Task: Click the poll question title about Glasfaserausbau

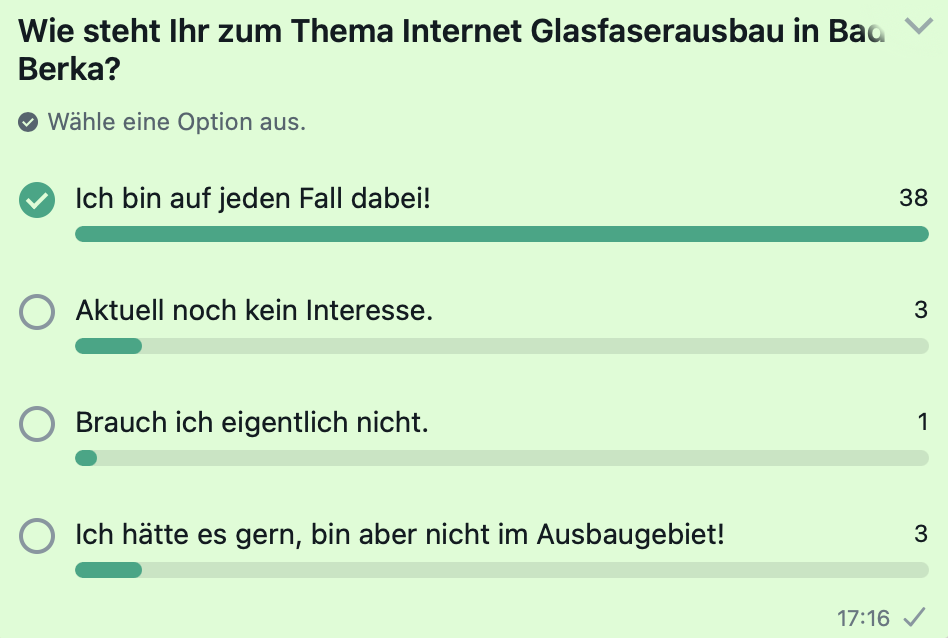Action: [450, 50]
